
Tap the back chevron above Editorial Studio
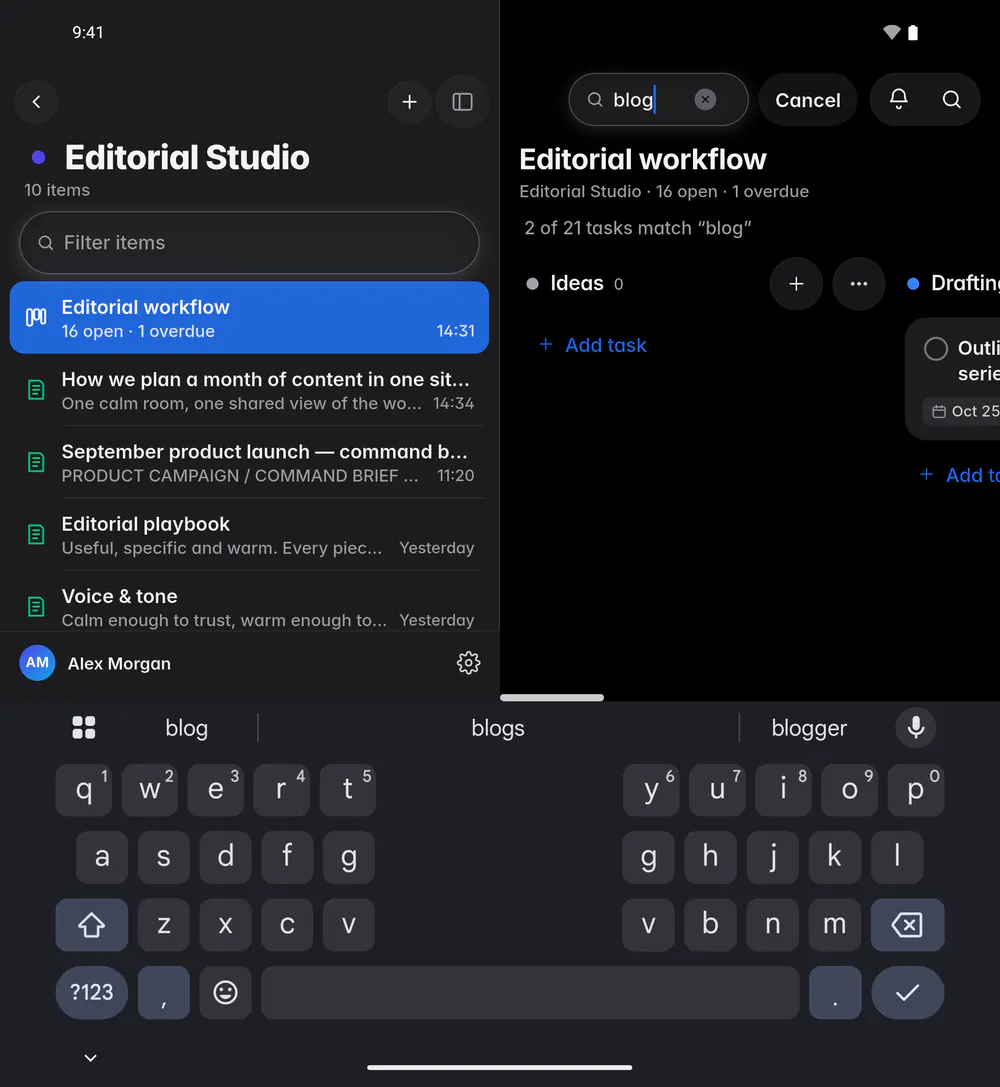click(36, 102)
